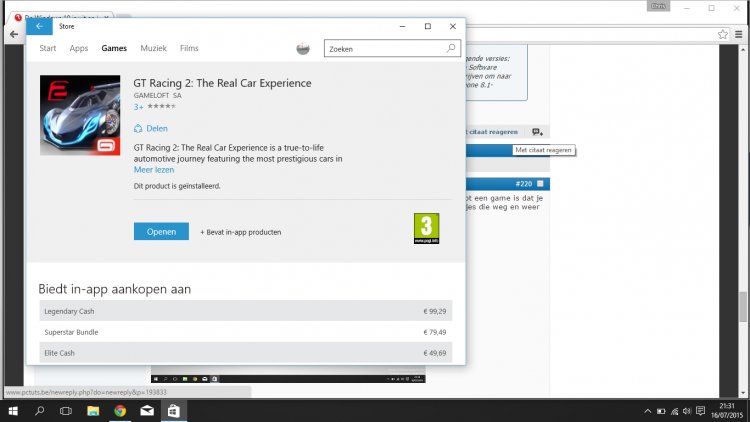Click the Chrome icon in the taskbar
Viewport: 750px width, 422px height.
[119, 411]
